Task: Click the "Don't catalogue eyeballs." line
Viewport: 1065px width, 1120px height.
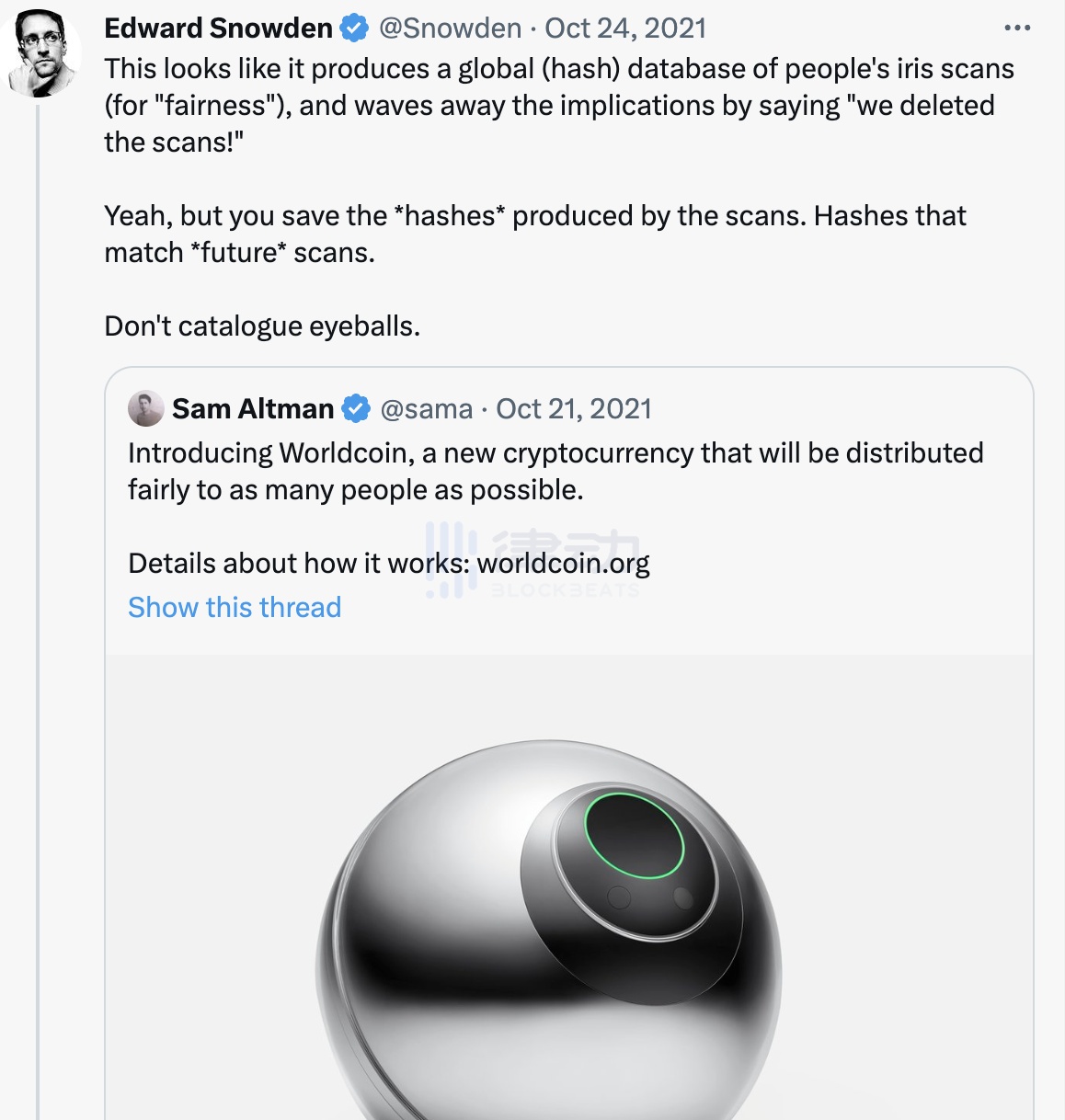Action: (x=262, y=326)
